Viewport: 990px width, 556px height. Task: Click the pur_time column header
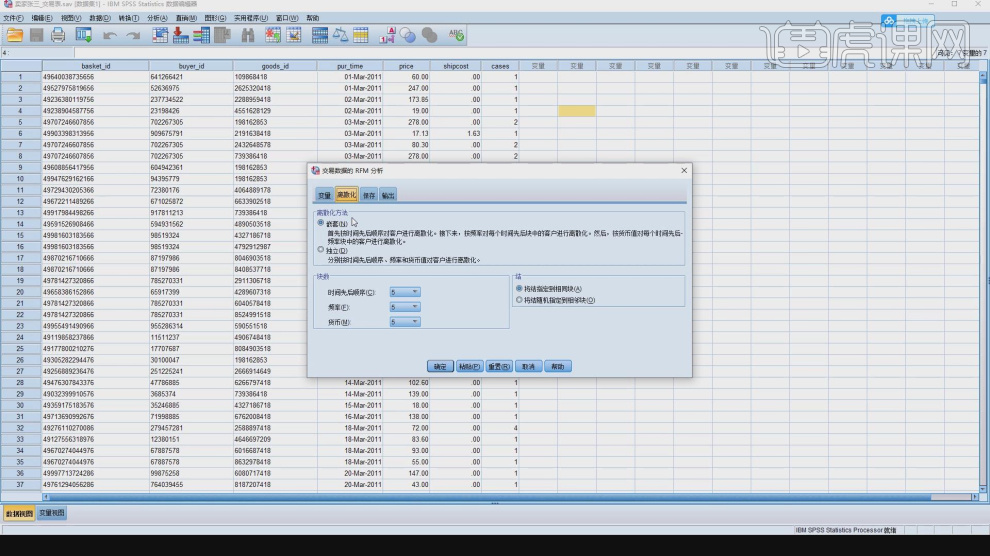[x=350, y=66]
